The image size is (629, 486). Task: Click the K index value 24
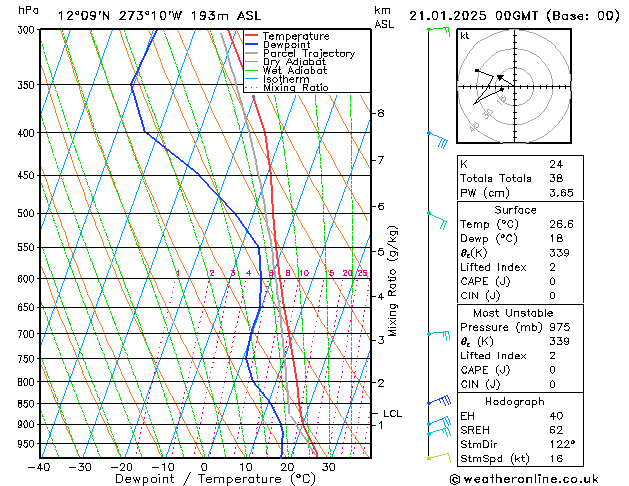click(x=556, y=164)
